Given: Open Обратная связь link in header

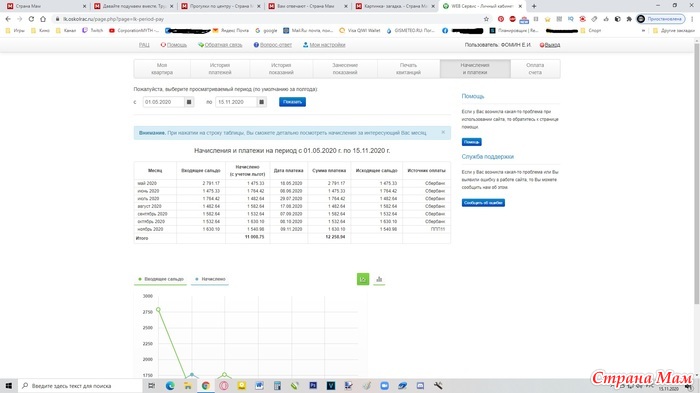Looking at the screenshot, I should click(x=220, y=45).
